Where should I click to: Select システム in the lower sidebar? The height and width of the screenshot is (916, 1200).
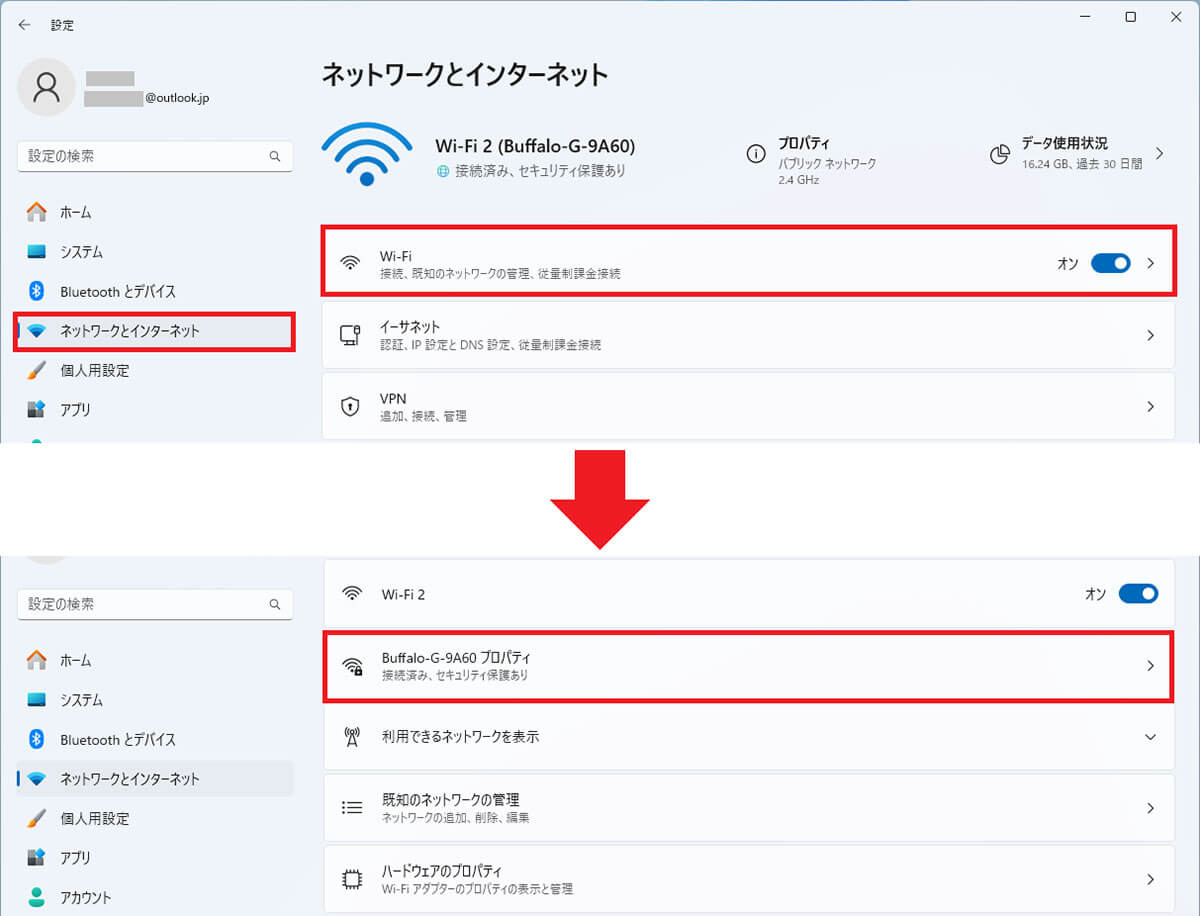click(155, 700)
